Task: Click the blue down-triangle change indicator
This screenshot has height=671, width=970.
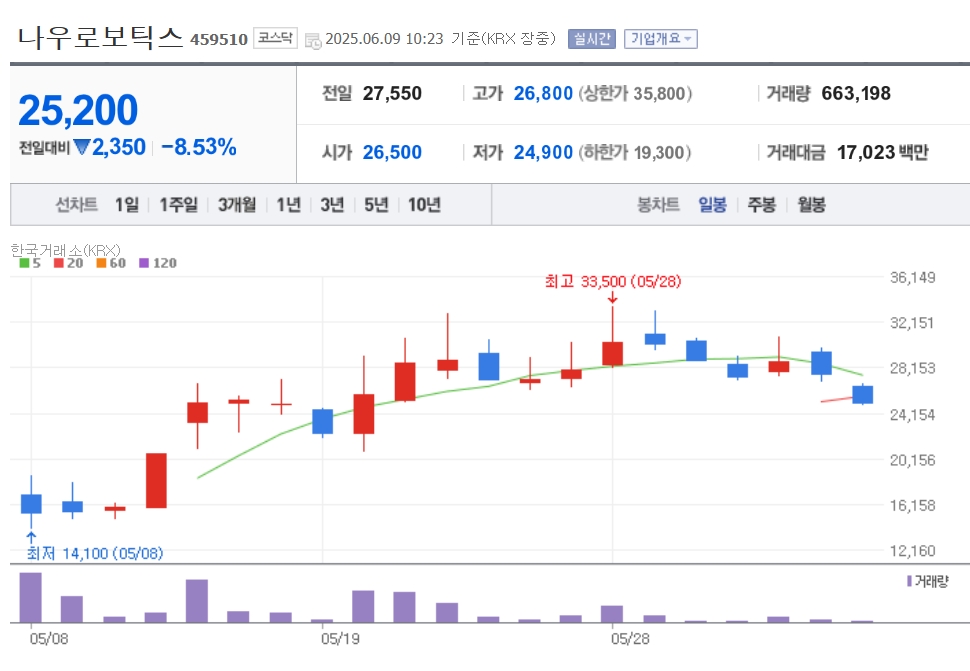Action: click(x=82, y=147)
